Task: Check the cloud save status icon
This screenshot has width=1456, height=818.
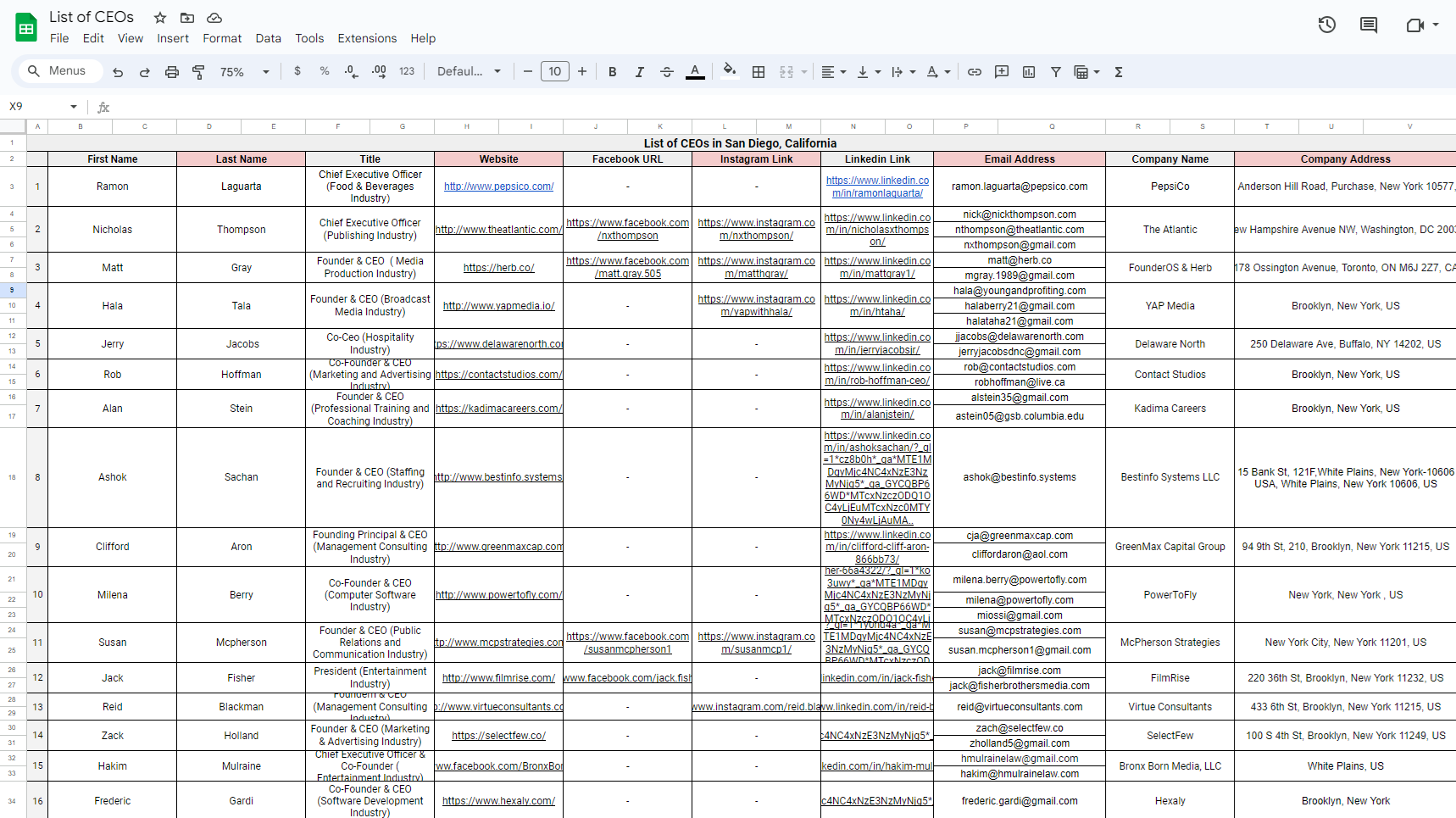Action: coord(214,18)
